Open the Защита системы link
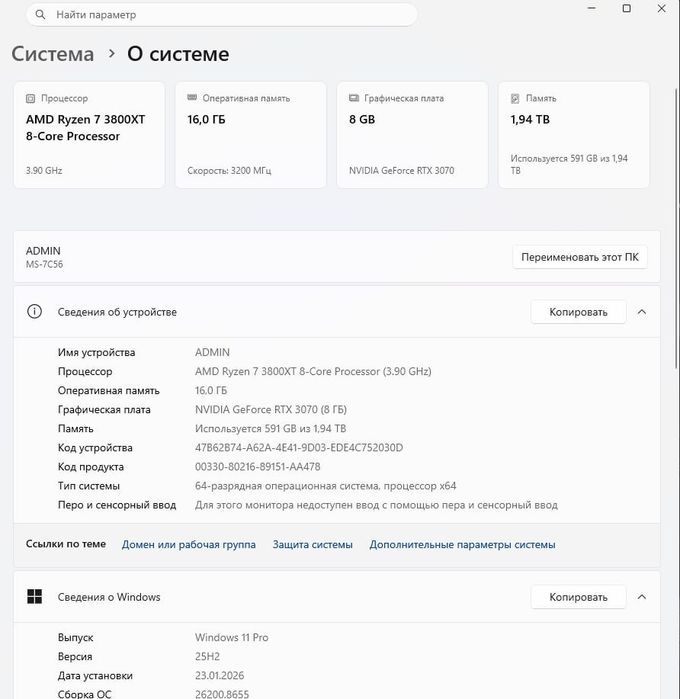This screenshot has width=680, height=699. [x=313, y=544]
